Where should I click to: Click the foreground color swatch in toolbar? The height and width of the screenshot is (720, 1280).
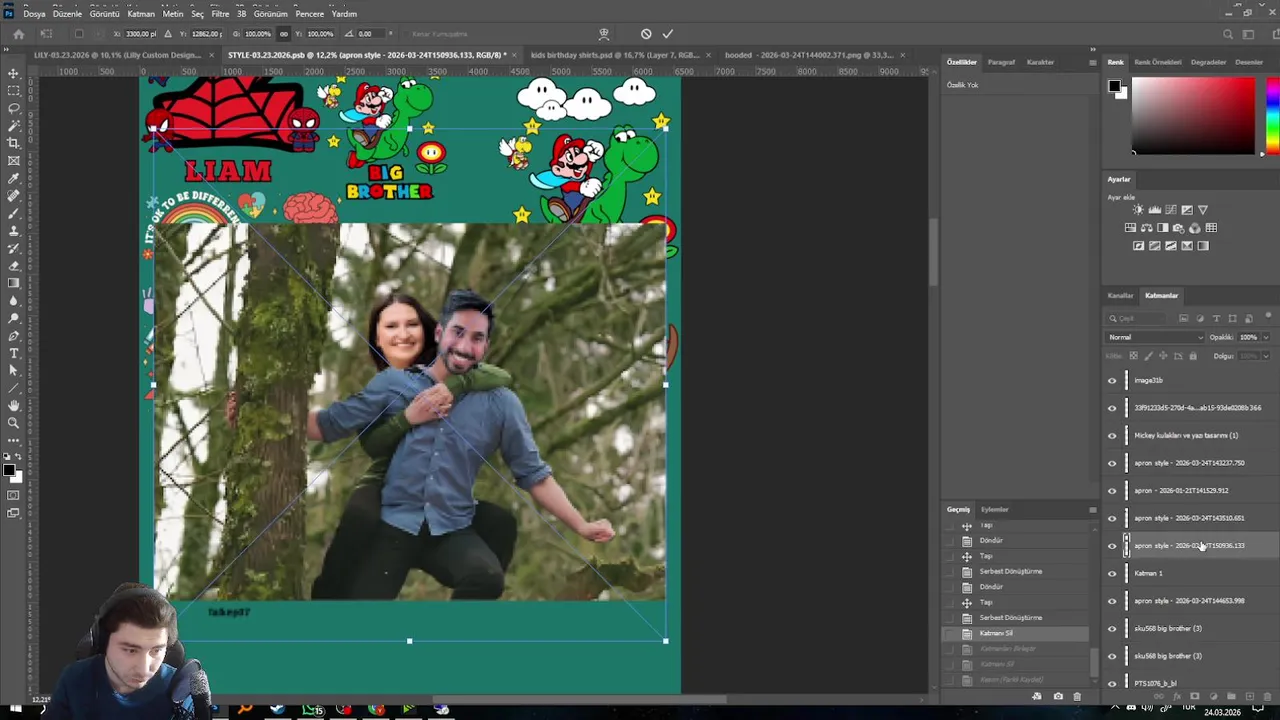[9, 469]
